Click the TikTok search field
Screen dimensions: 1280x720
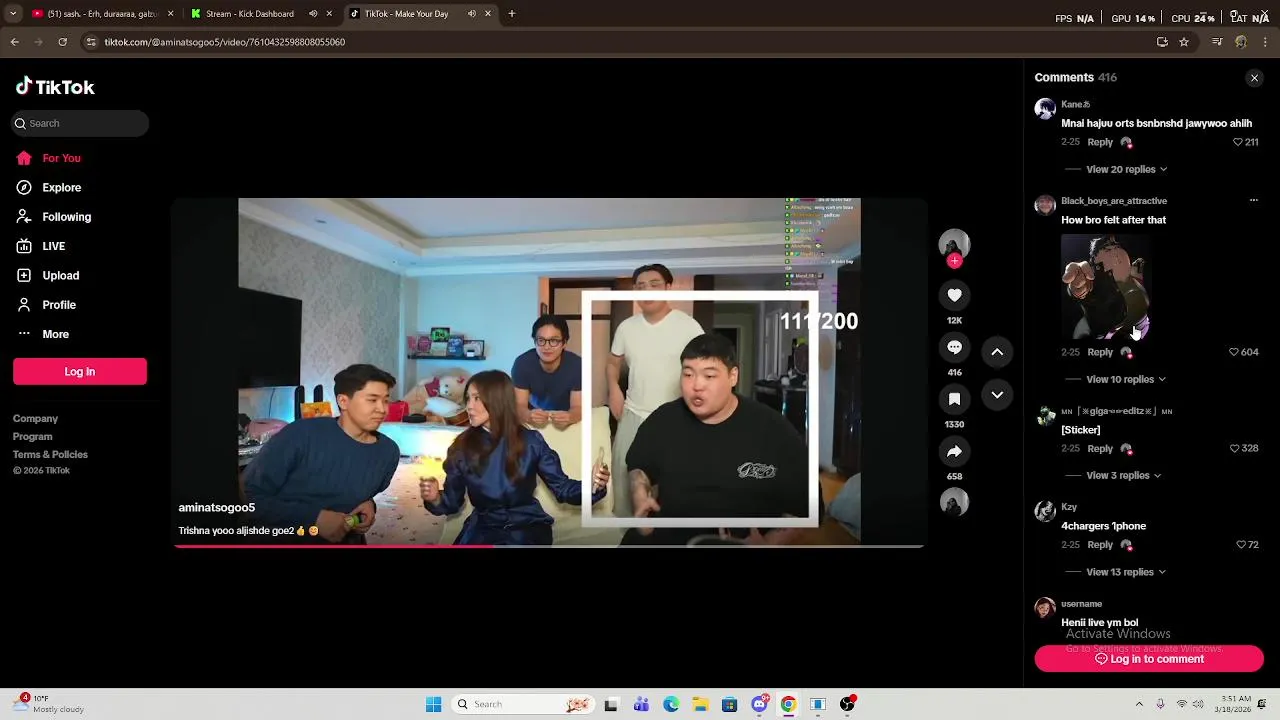pos(80,123)
